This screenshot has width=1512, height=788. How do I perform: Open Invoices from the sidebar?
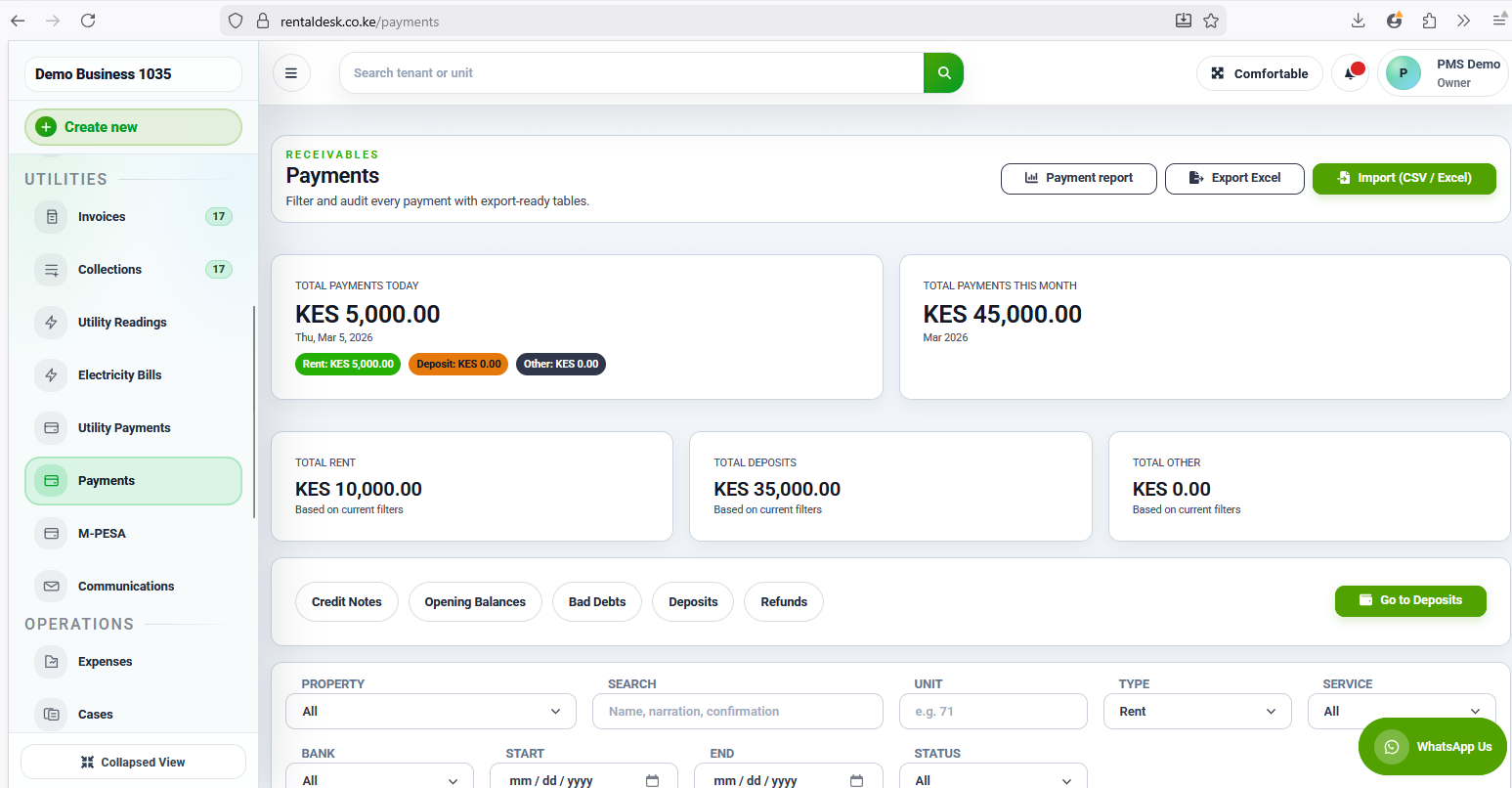[101, 216]
